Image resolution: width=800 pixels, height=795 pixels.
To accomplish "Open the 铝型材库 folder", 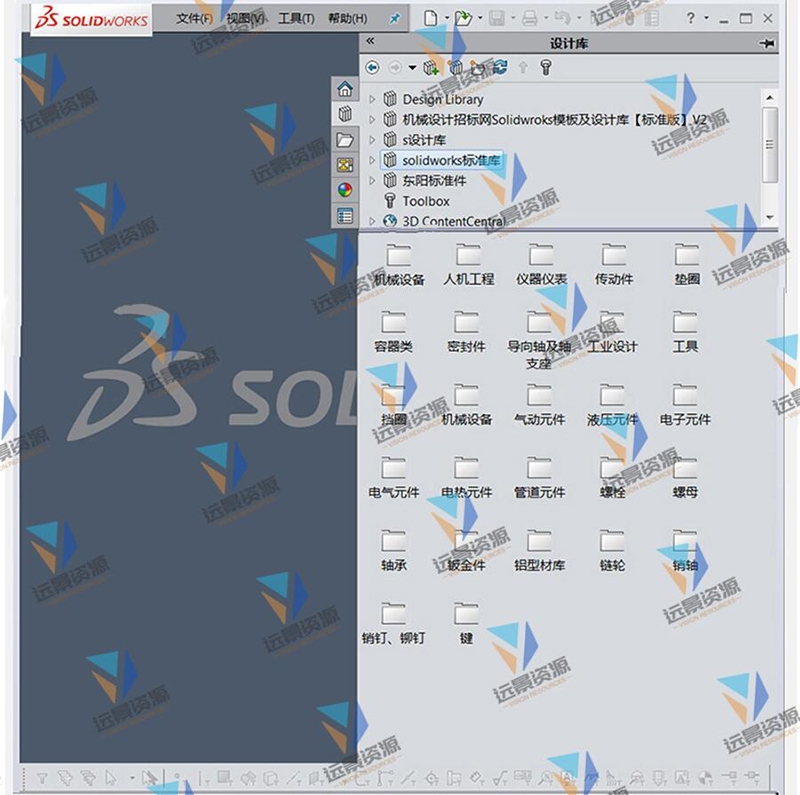I will [539, 551].
